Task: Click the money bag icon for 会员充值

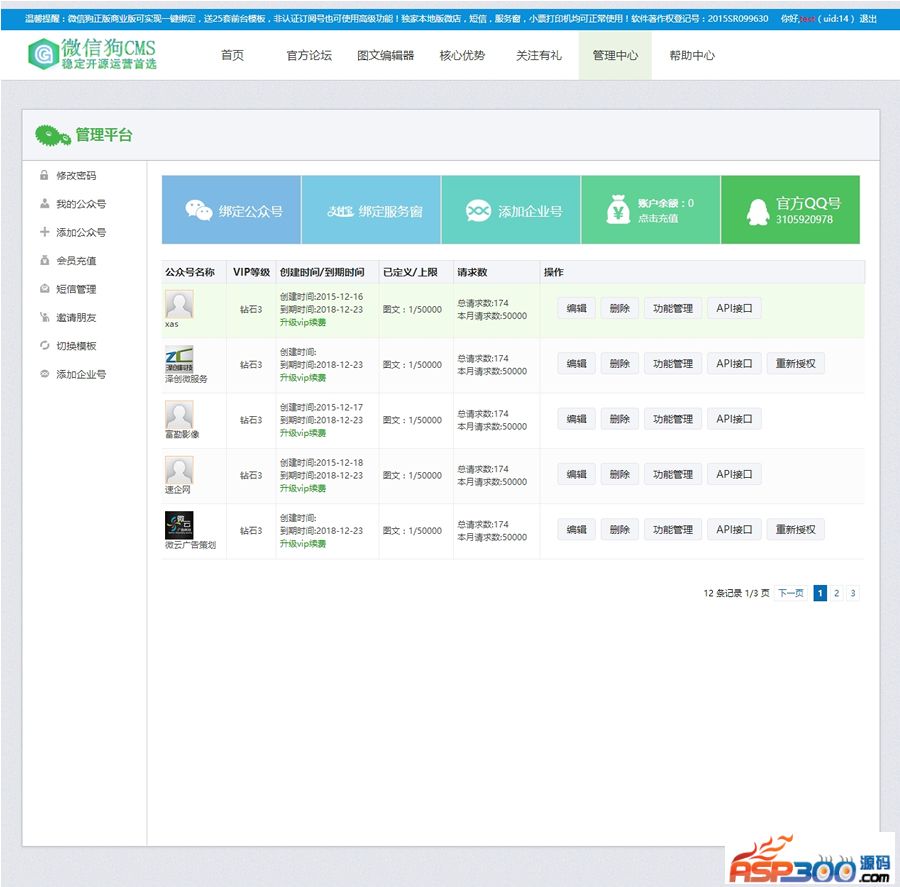Action: tap(44, 261)
